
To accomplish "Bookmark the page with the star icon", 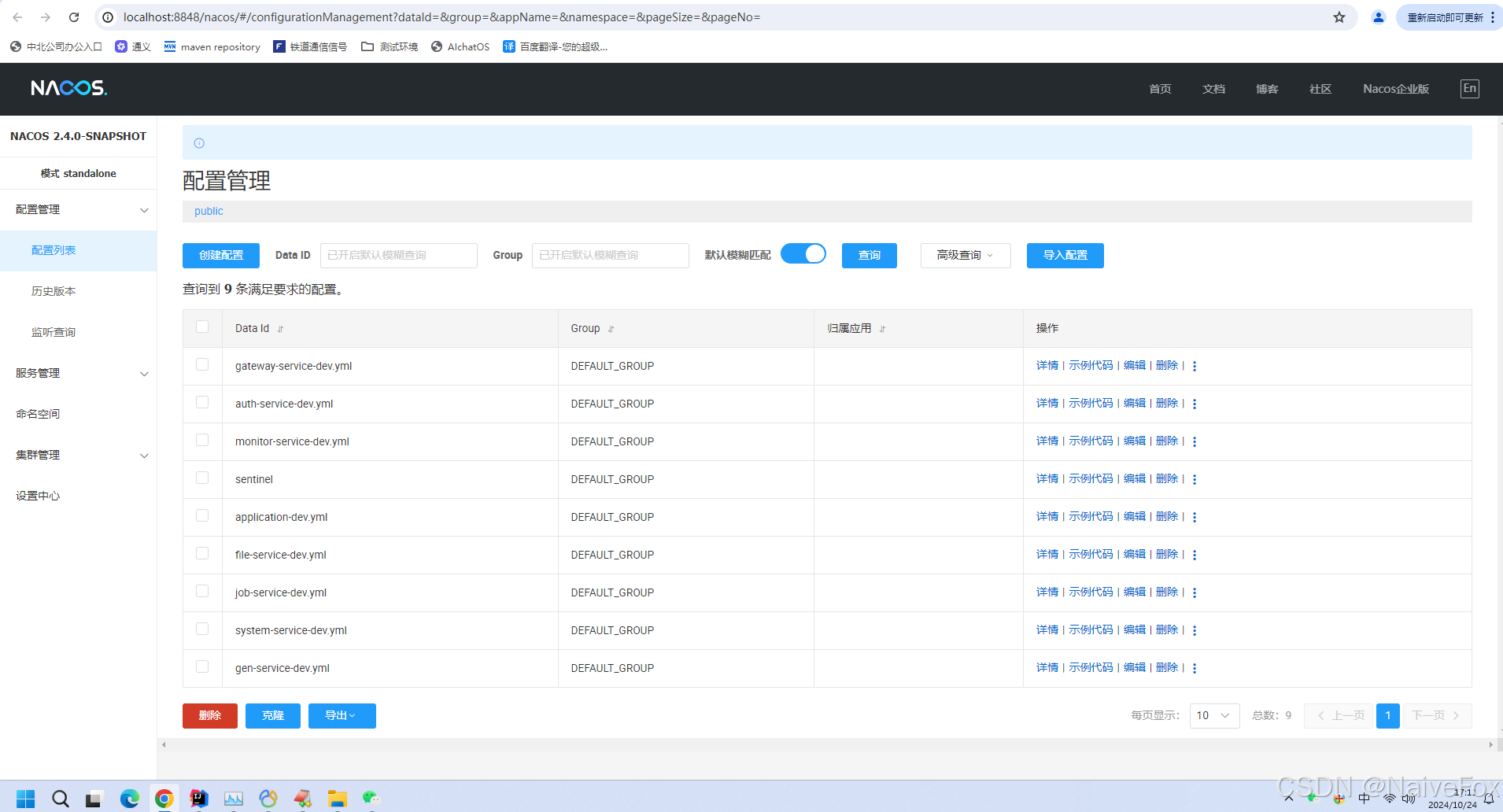I will pos(1339,17).
